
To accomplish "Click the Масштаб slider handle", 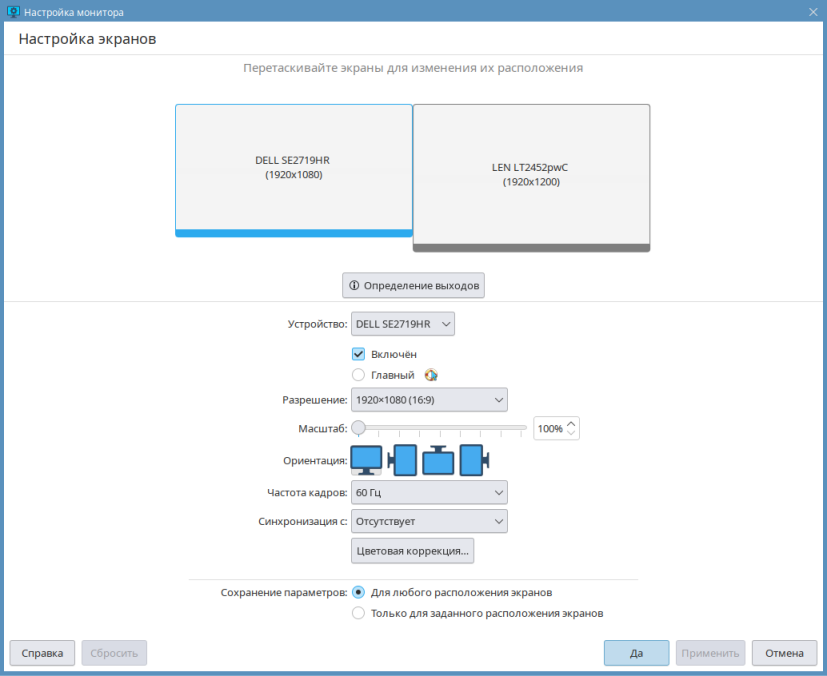I will click(x=358, y=428).
